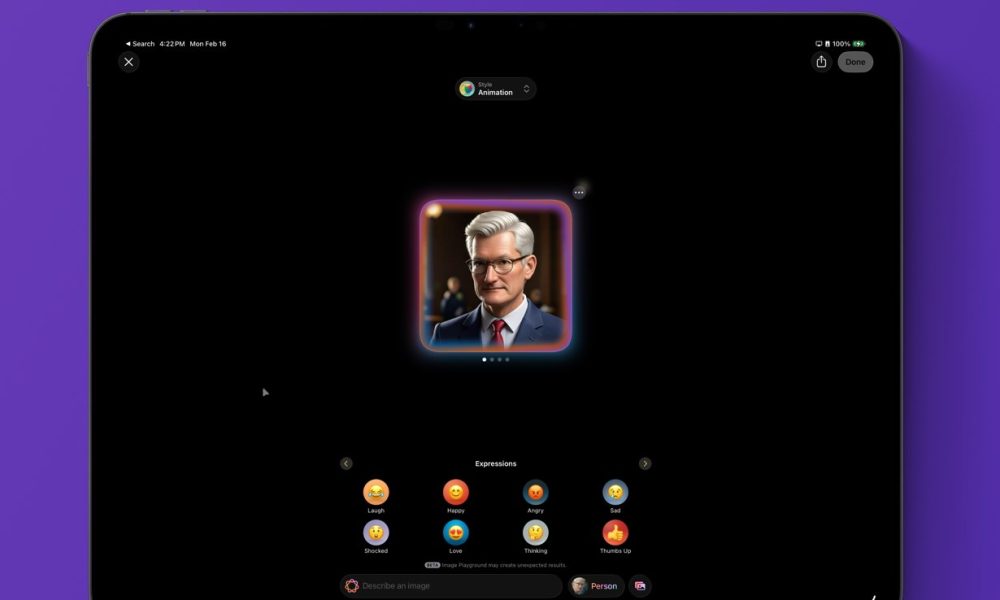1000x600 pixels.
Task: Close the Image Playground editor
Action: coord(128,62)
